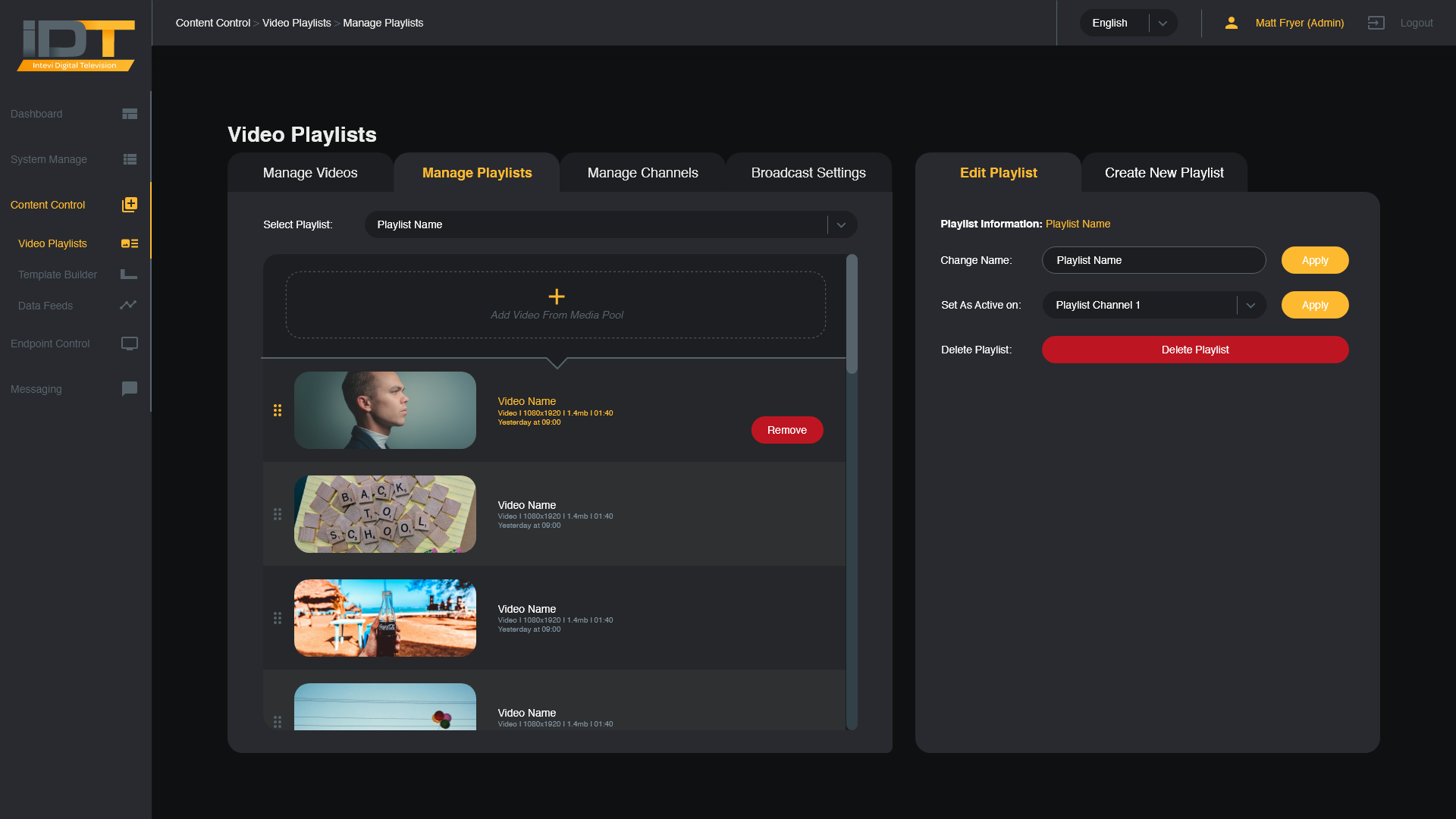
Task: Click the user profile icon
Action: pyautogui.click(x=1232, y=23)
